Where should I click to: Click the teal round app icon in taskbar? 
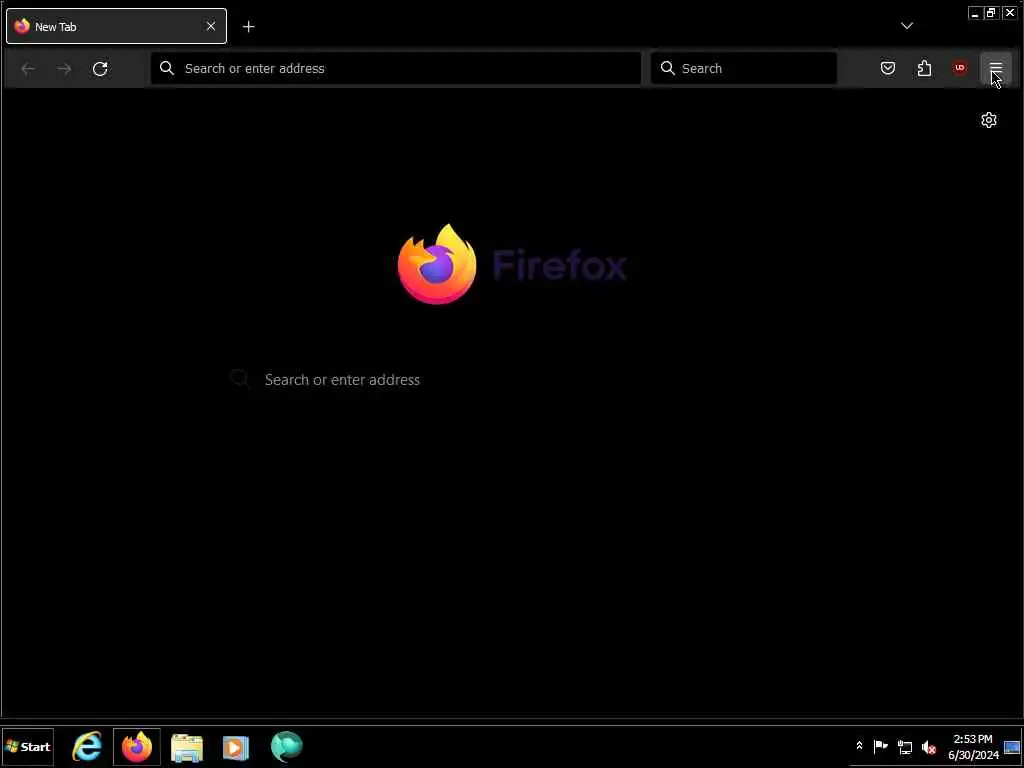pyautogui.click(x=286, y=746)
